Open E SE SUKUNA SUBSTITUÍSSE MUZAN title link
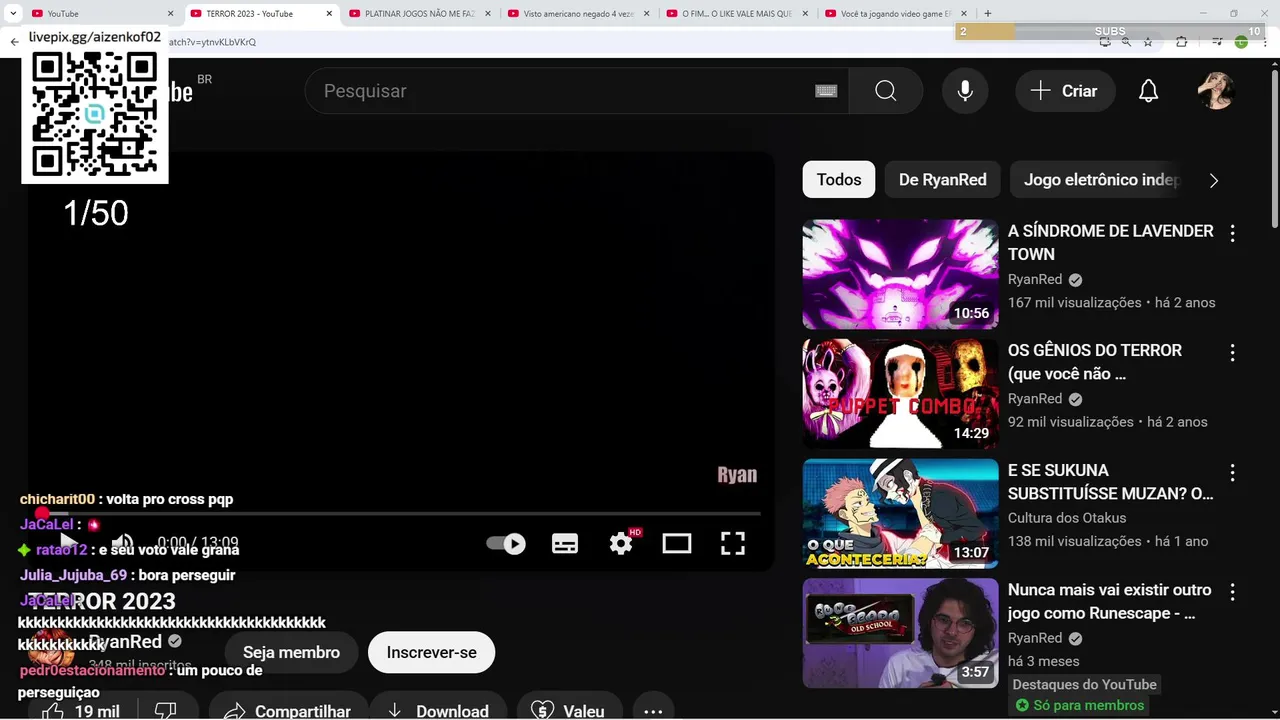The height and width of the screenshot is (720, 1280). [1110, 482]
